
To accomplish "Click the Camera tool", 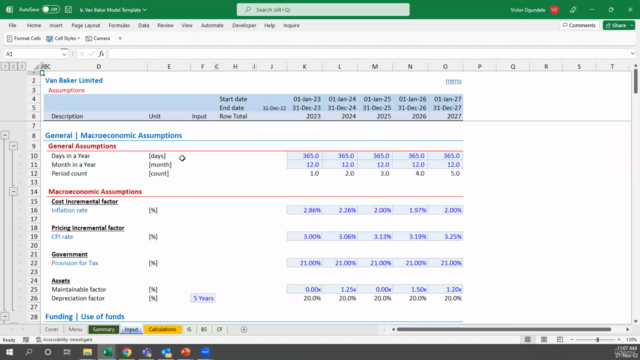I will point(98,38).
